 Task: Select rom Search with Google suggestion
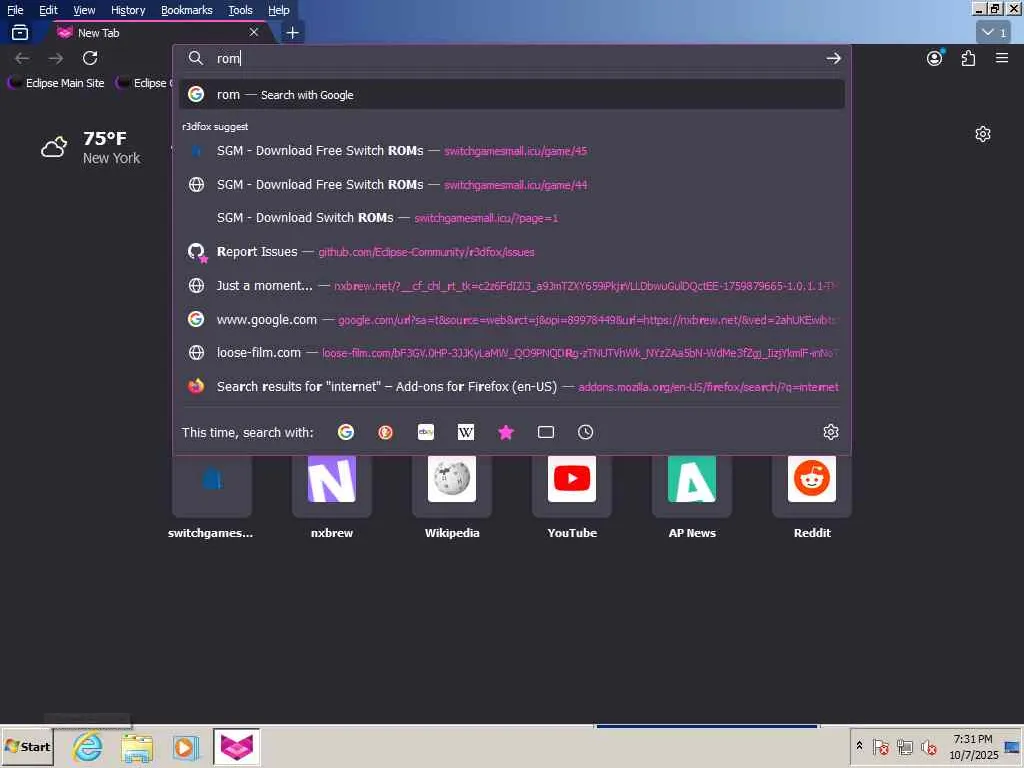pyautogui.click(x=512, y=95)
